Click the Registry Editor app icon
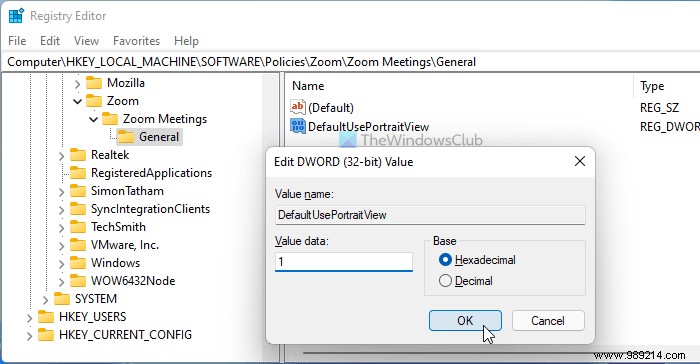 [x=17, y=16]
